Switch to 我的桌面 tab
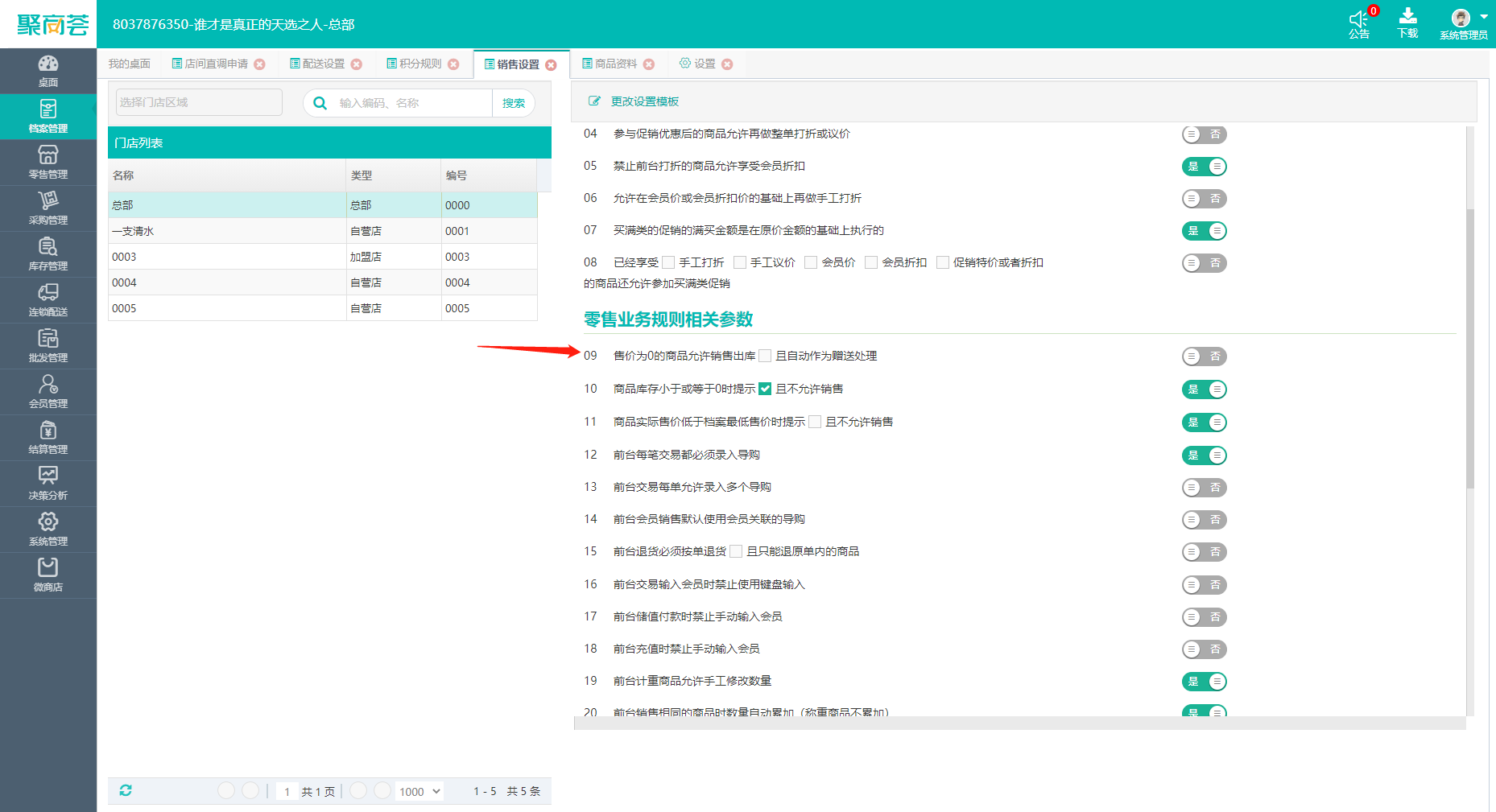 click(130, 64)
